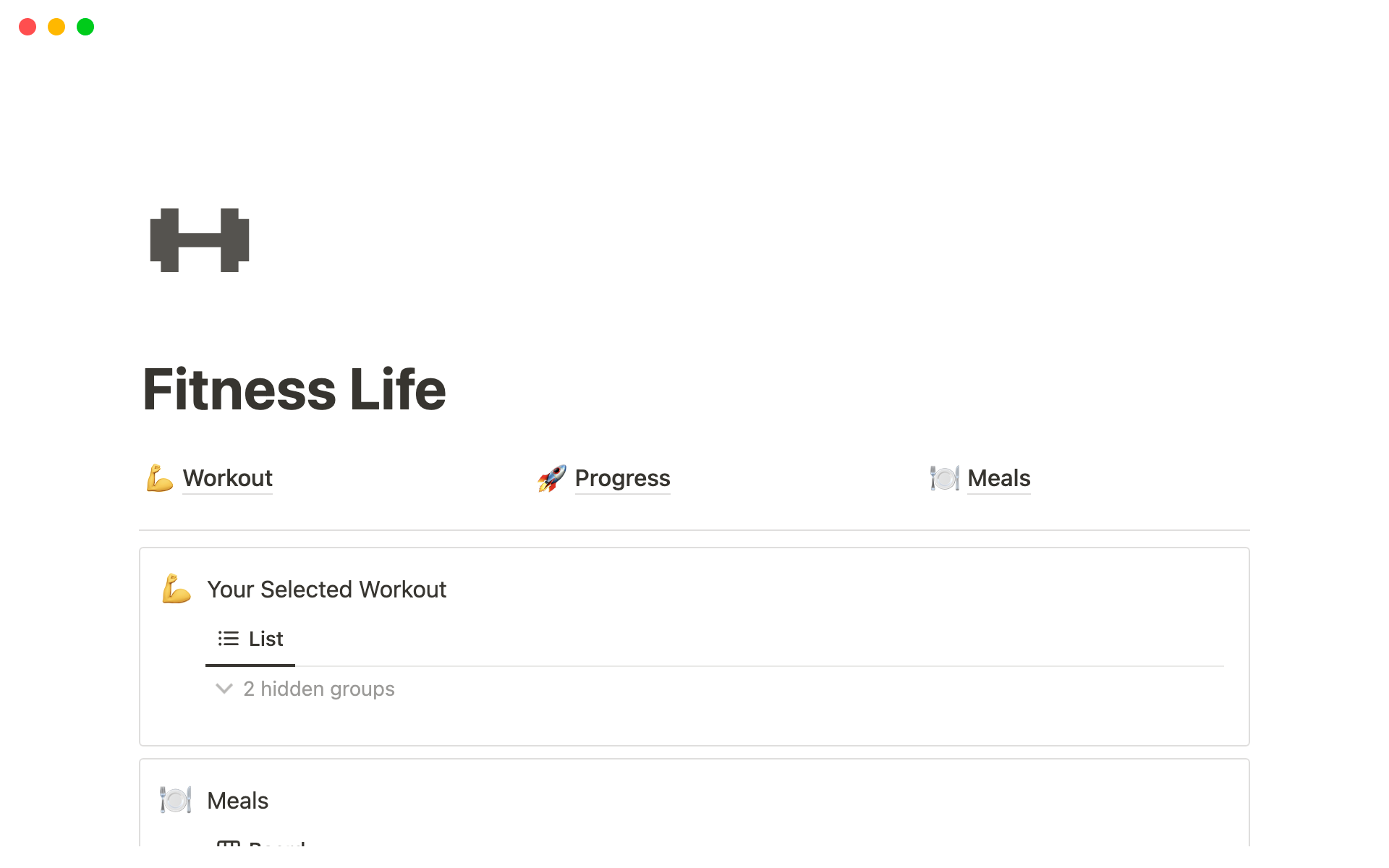The image size is (1389, 868).
Task: Select the List view tab
Action: point(266,639)
